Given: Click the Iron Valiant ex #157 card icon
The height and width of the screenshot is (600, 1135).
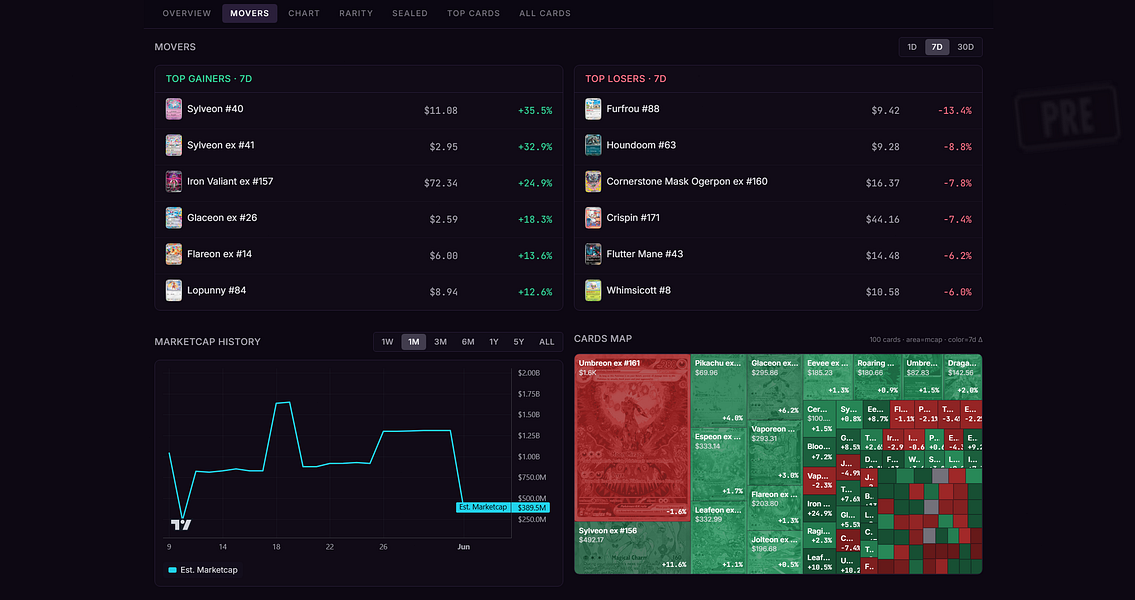Looking at the screenshot, I should pyautogui.click(x=174, y=182).
